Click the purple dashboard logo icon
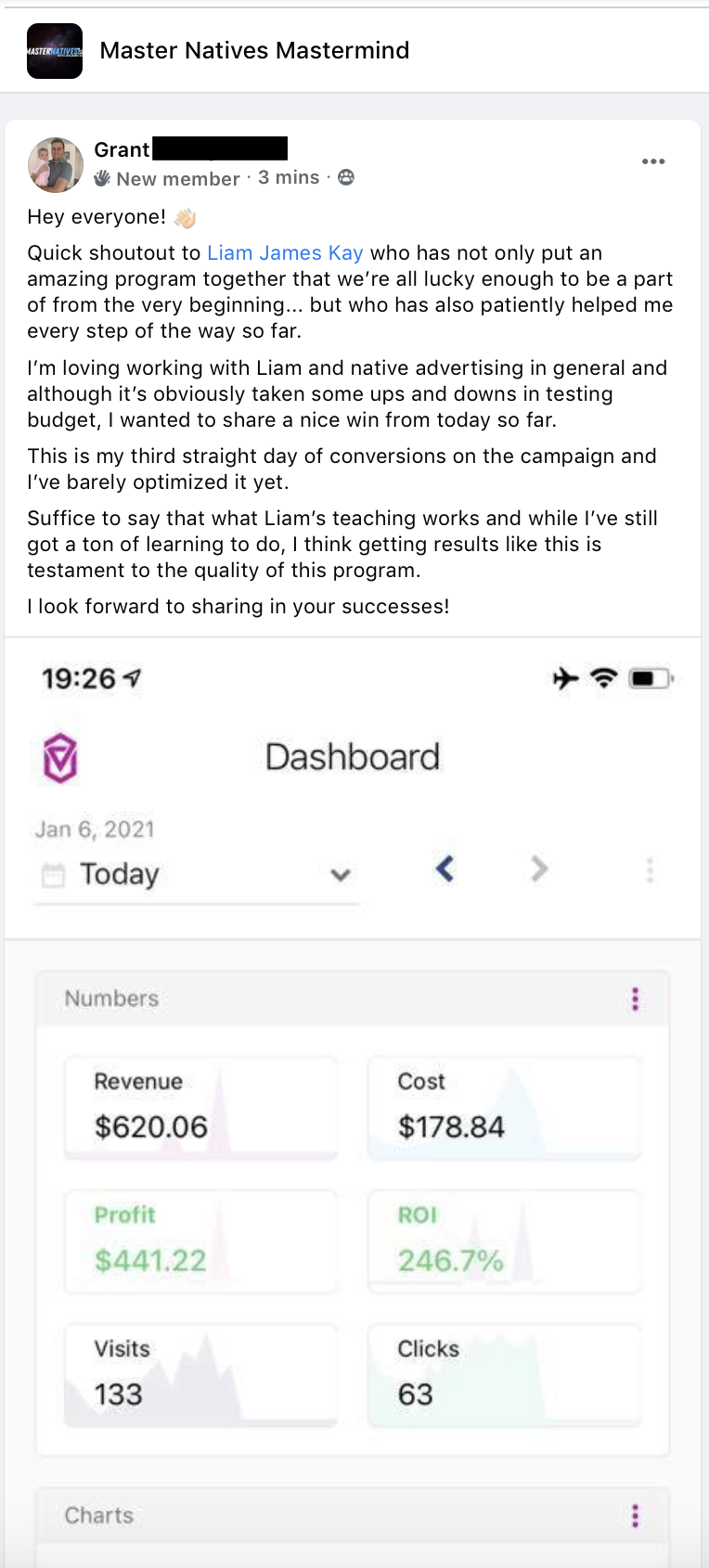Viewport: 709px width, 1568px height. 60,758
